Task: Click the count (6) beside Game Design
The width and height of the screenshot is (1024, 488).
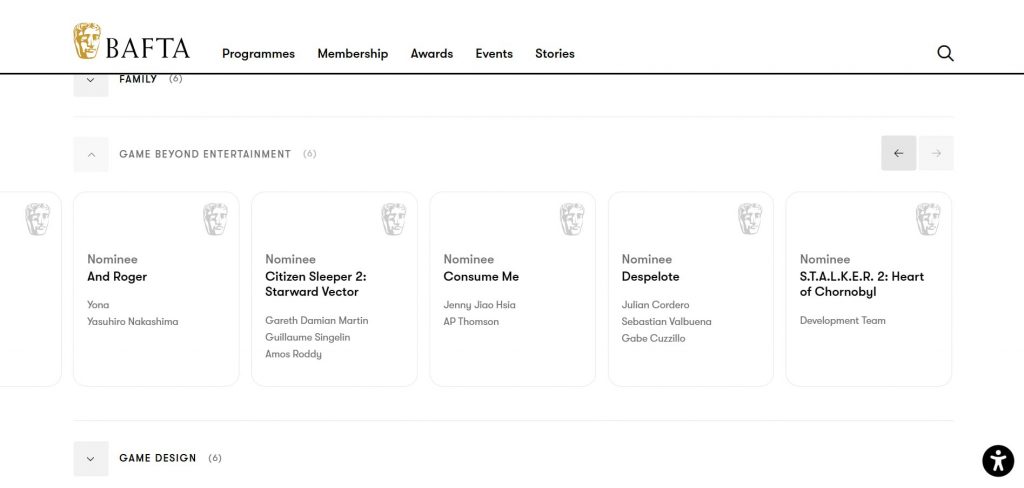Action: click(x=215, y=458)
